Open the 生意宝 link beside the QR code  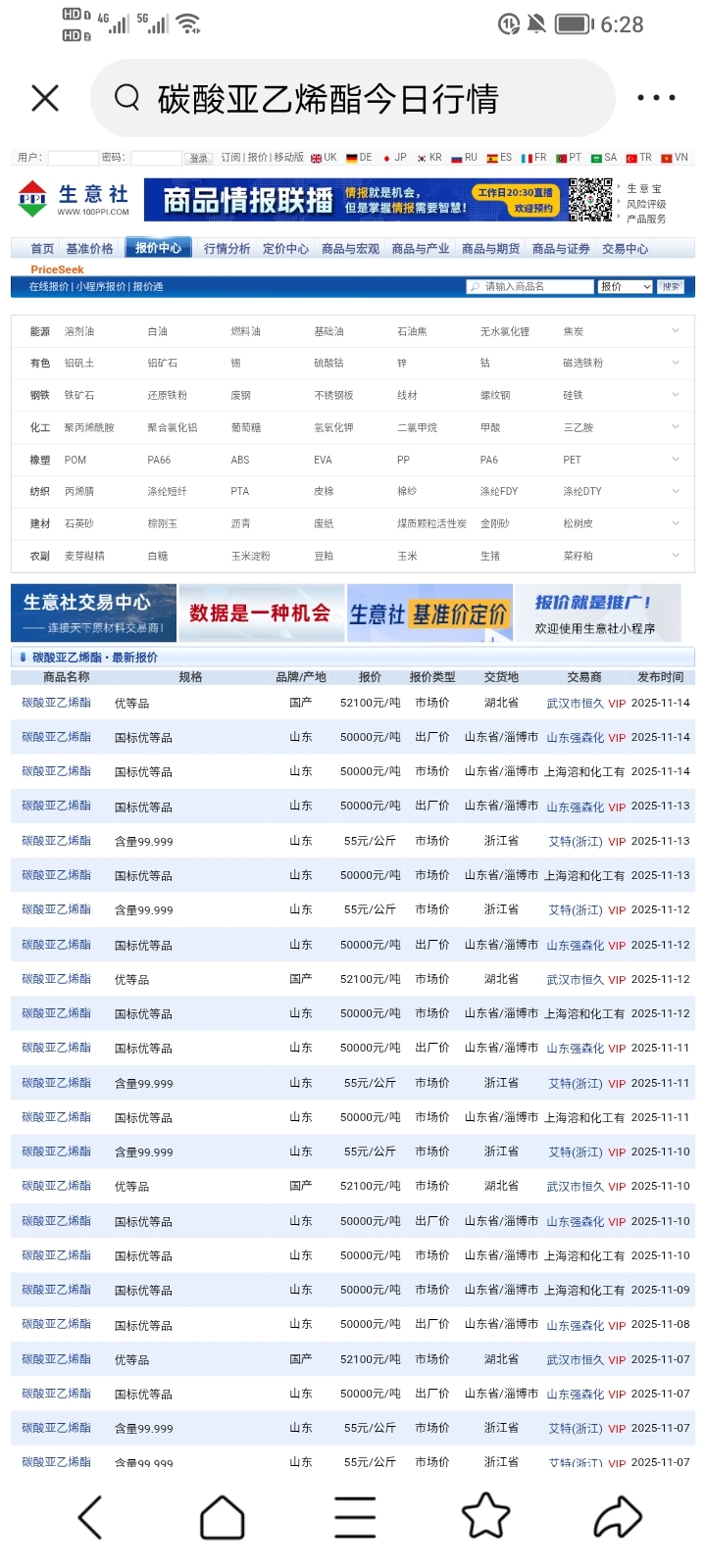(x=644, y=188)
